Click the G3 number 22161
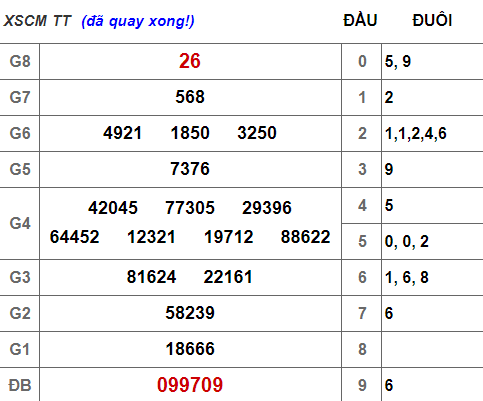The image size is (483, 401). point(228,277)
